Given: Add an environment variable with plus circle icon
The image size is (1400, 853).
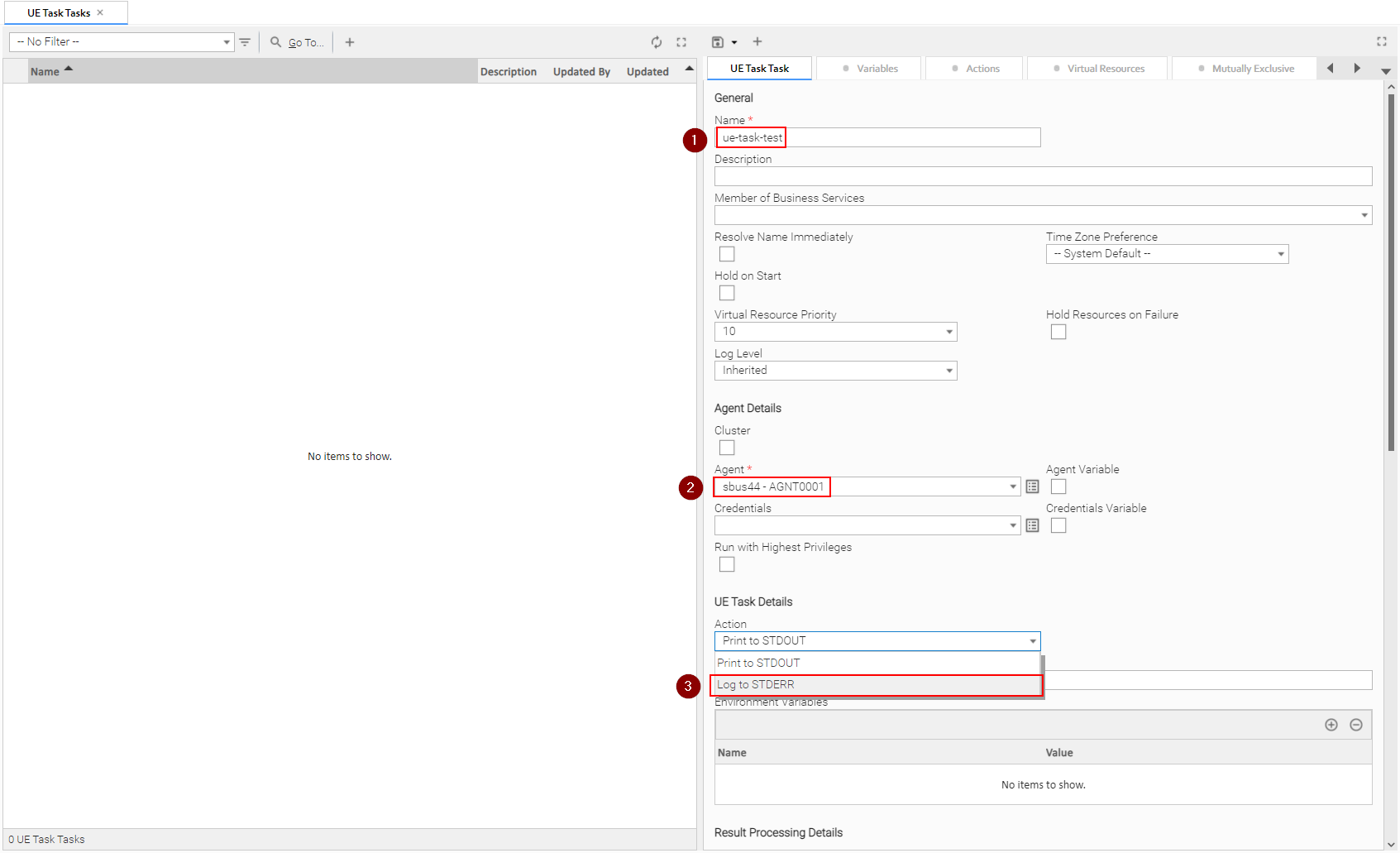Looking at the screenshot, I should [1331, 726].
